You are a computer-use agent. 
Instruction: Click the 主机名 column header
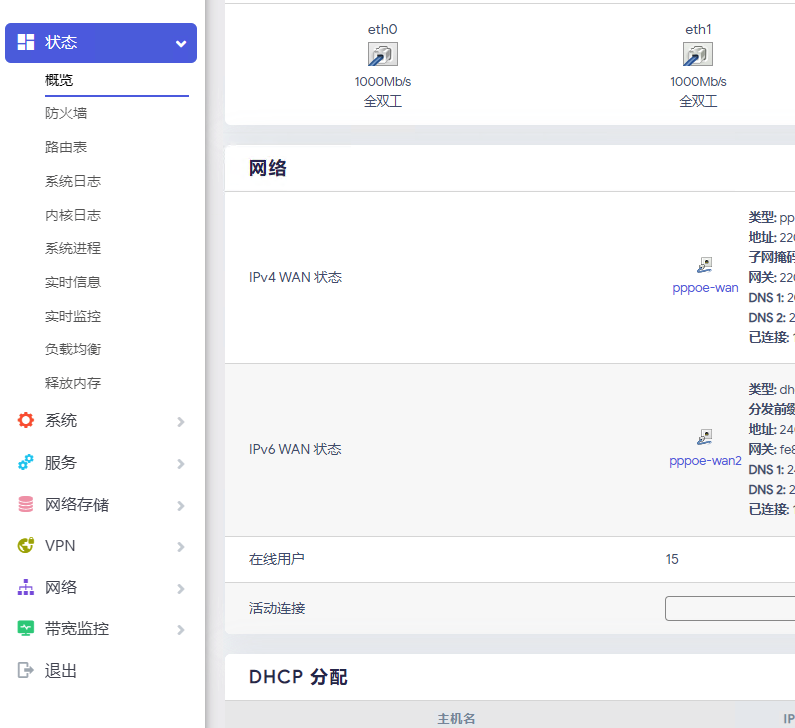click(x=456, y=718)
